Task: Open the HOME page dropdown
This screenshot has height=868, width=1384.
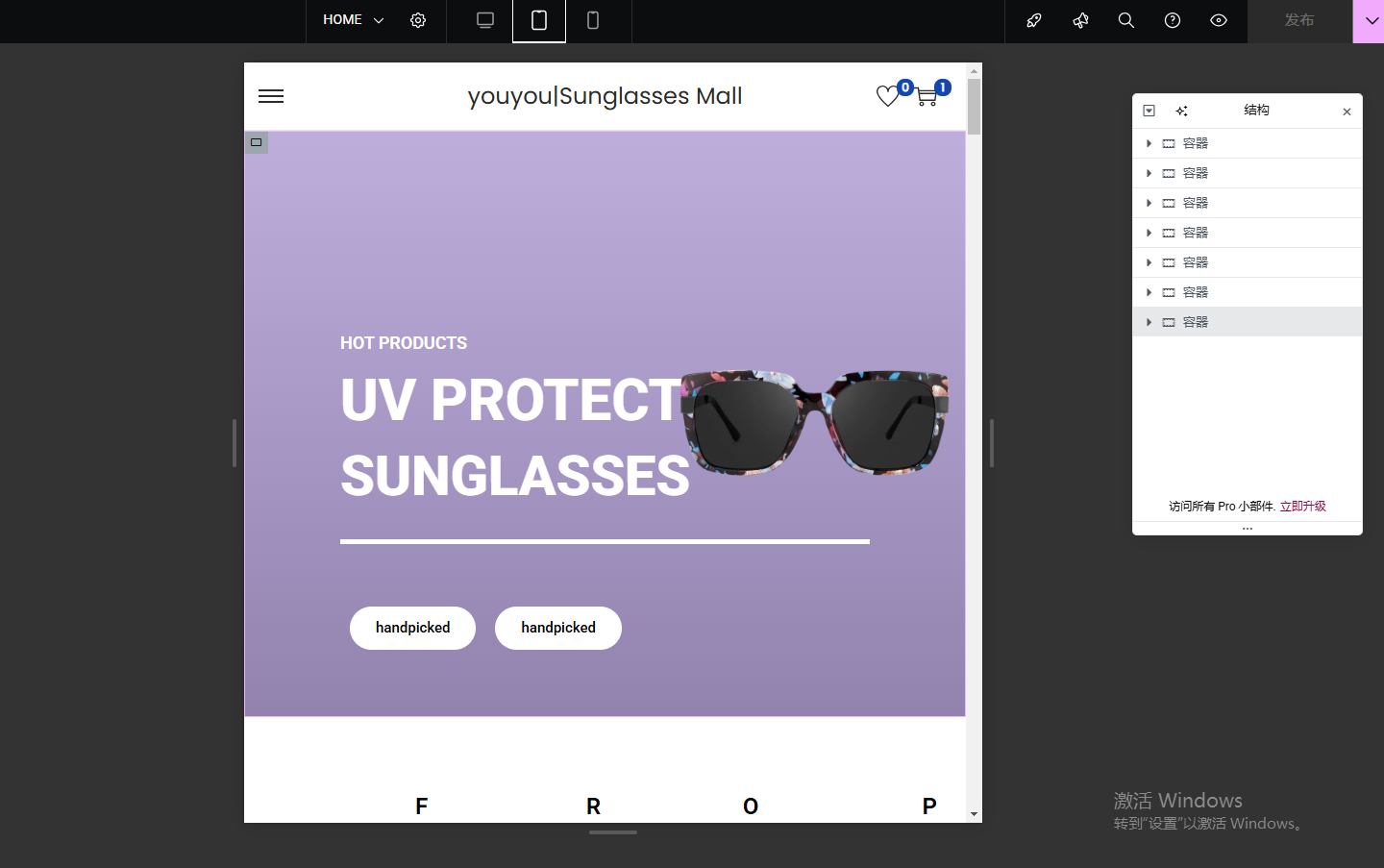Action: click(x=353, y=20)
